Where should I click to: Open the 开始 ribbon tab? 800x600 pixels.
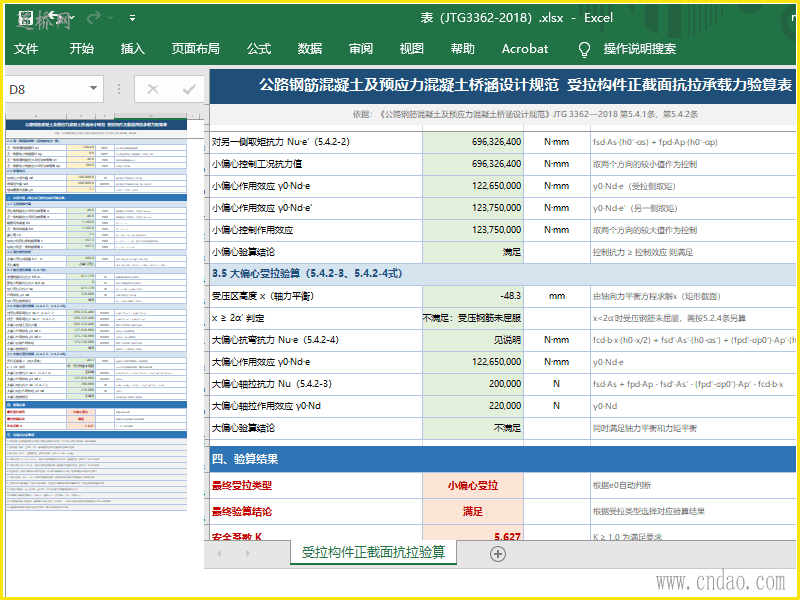82,49
